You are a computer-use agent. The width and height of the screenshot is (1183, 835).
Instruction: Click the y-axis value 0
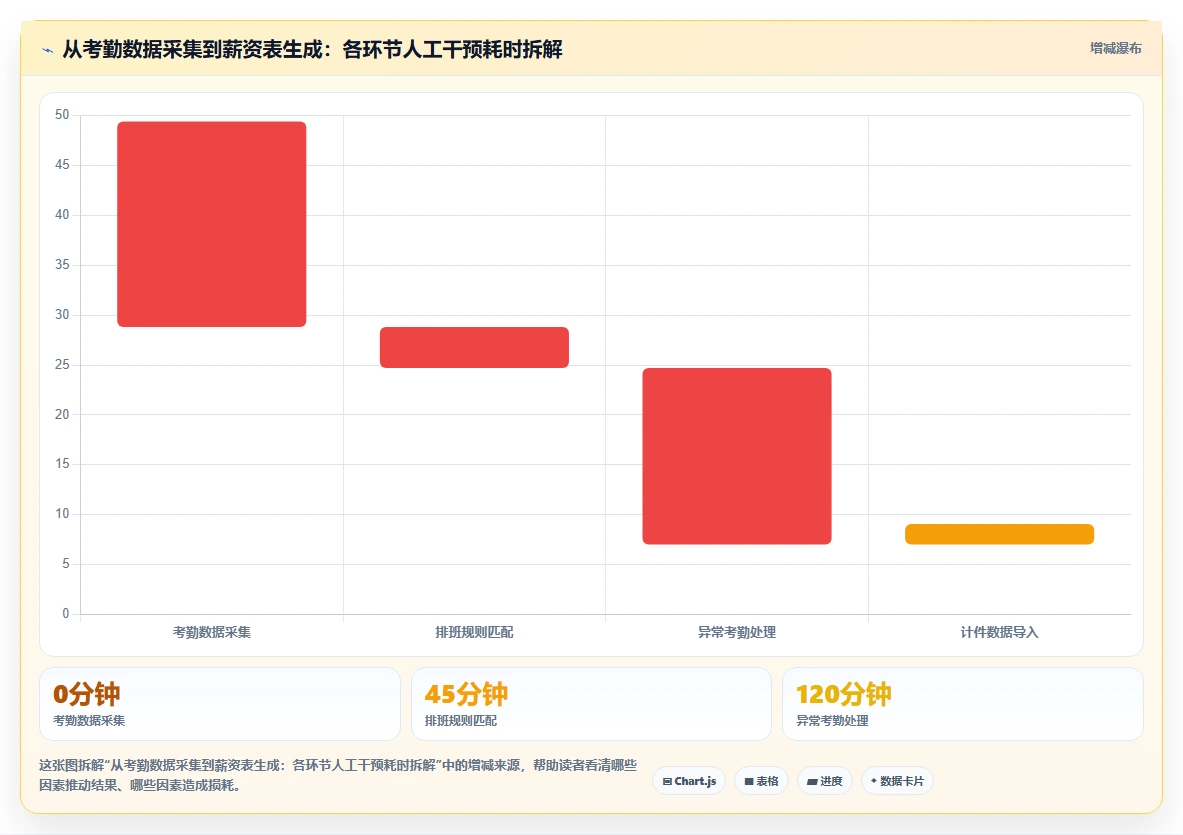tap(66, 613)
